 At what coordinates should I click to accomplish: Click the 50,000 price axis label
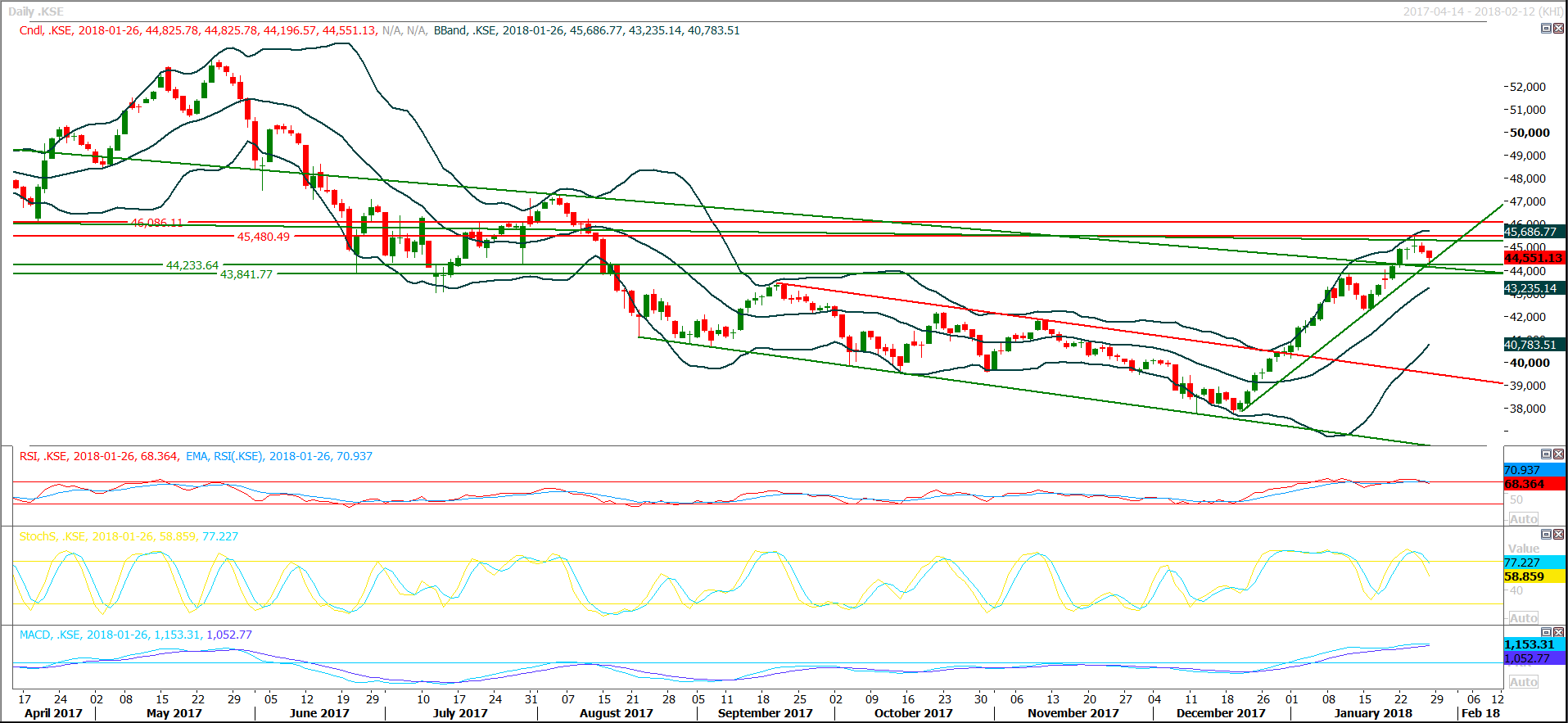coord(1530,133)
